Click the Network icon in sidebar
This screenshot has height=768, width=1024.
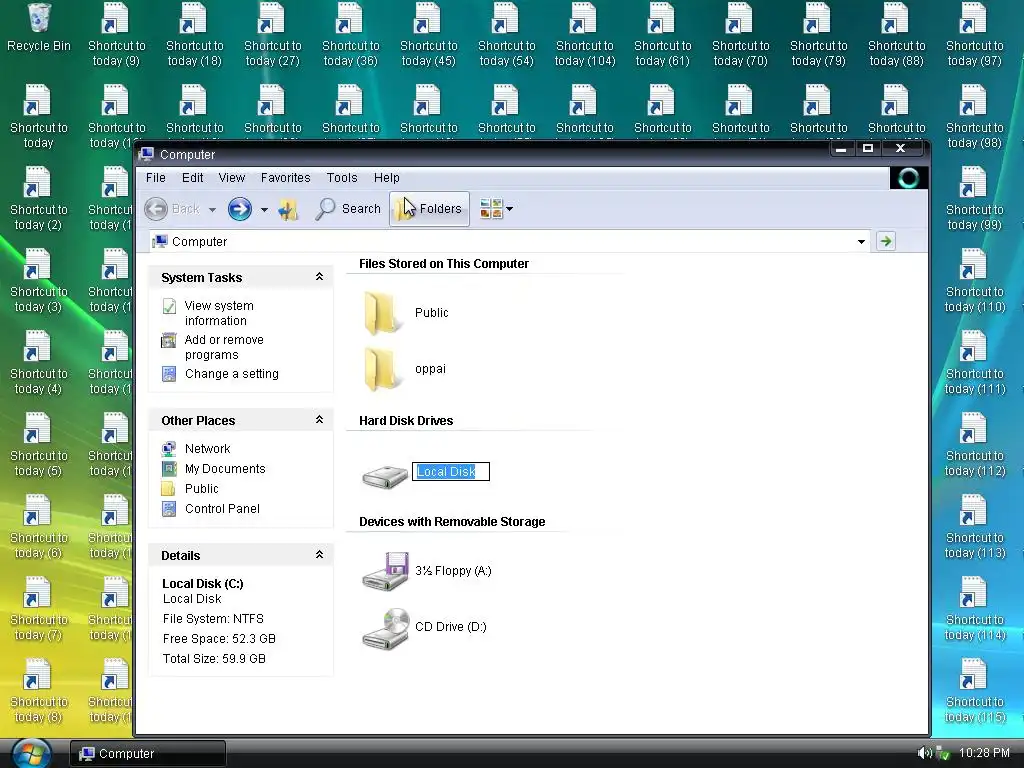(169, 449)
